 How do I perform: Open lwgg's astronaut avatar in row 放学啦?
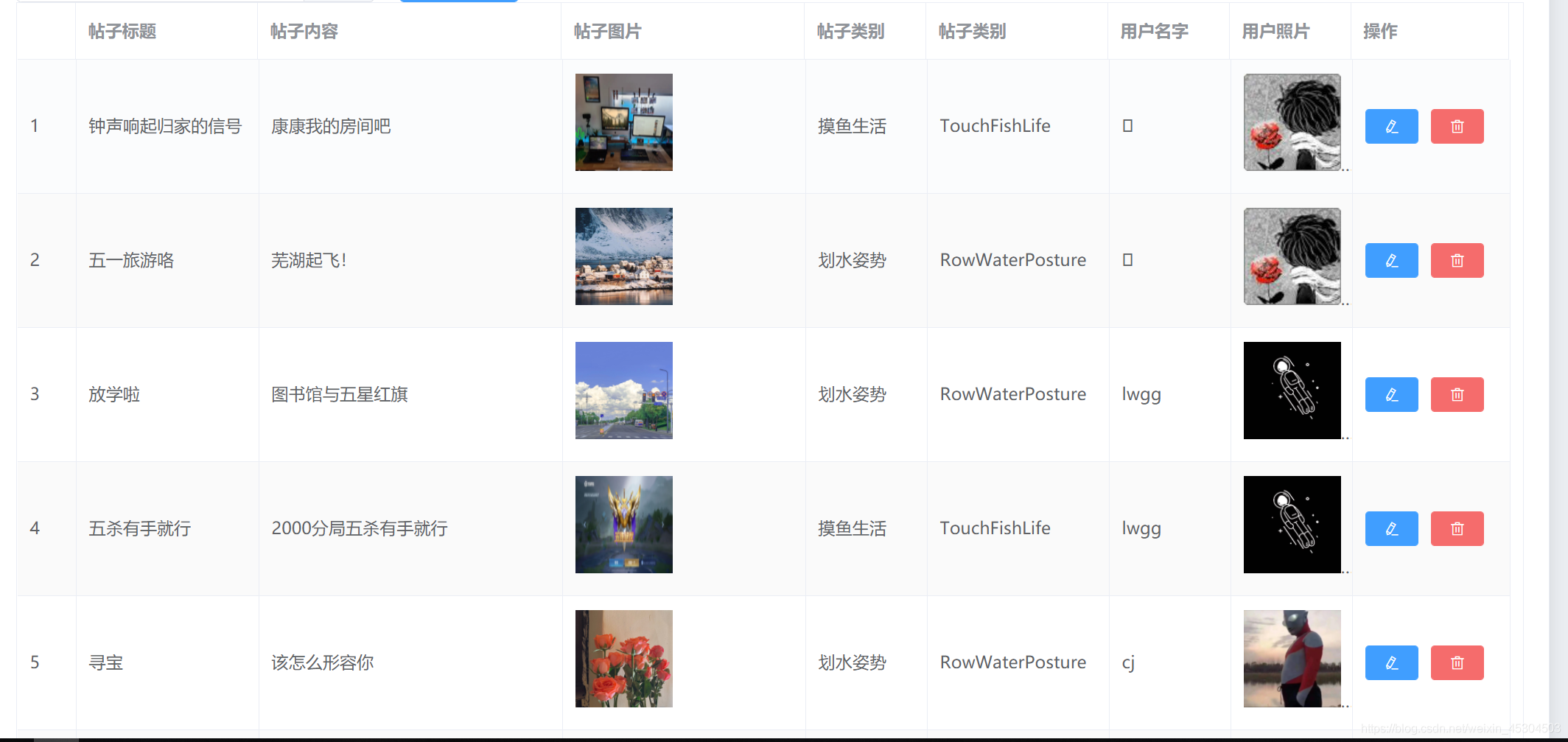tap(1292, 391)
